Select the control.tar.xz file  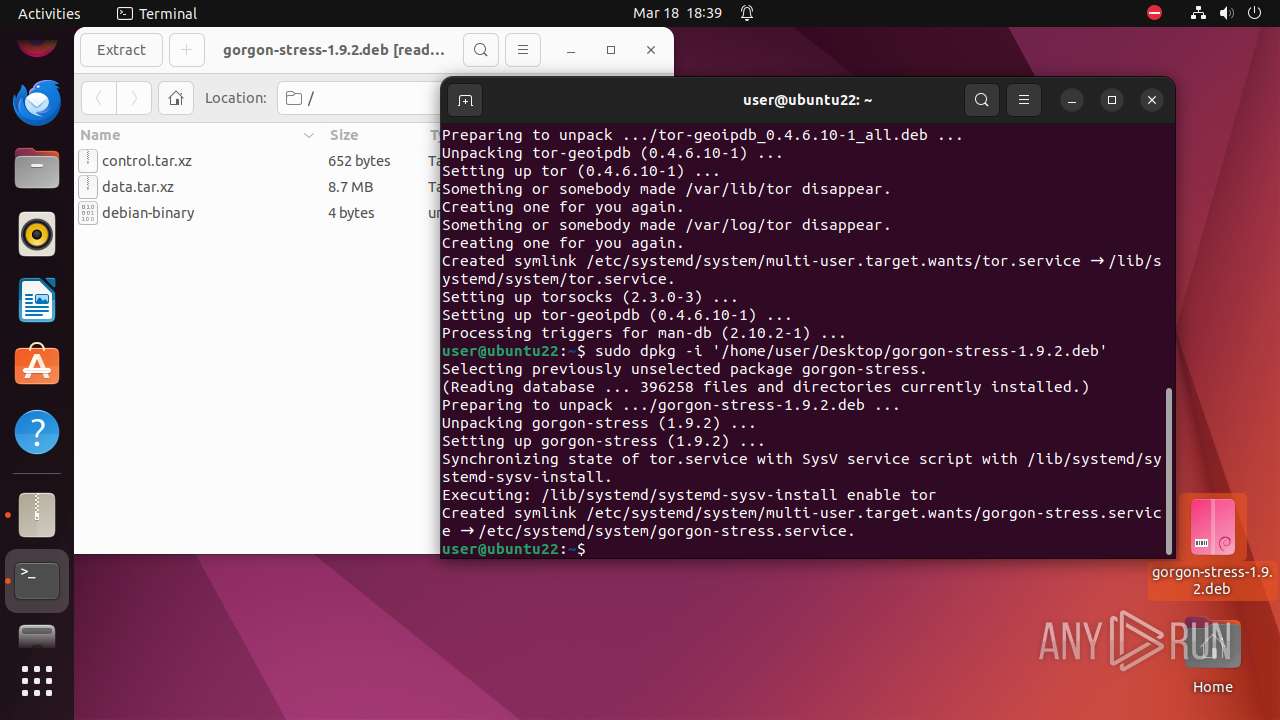pyautogui.click(x=147, y=161)
